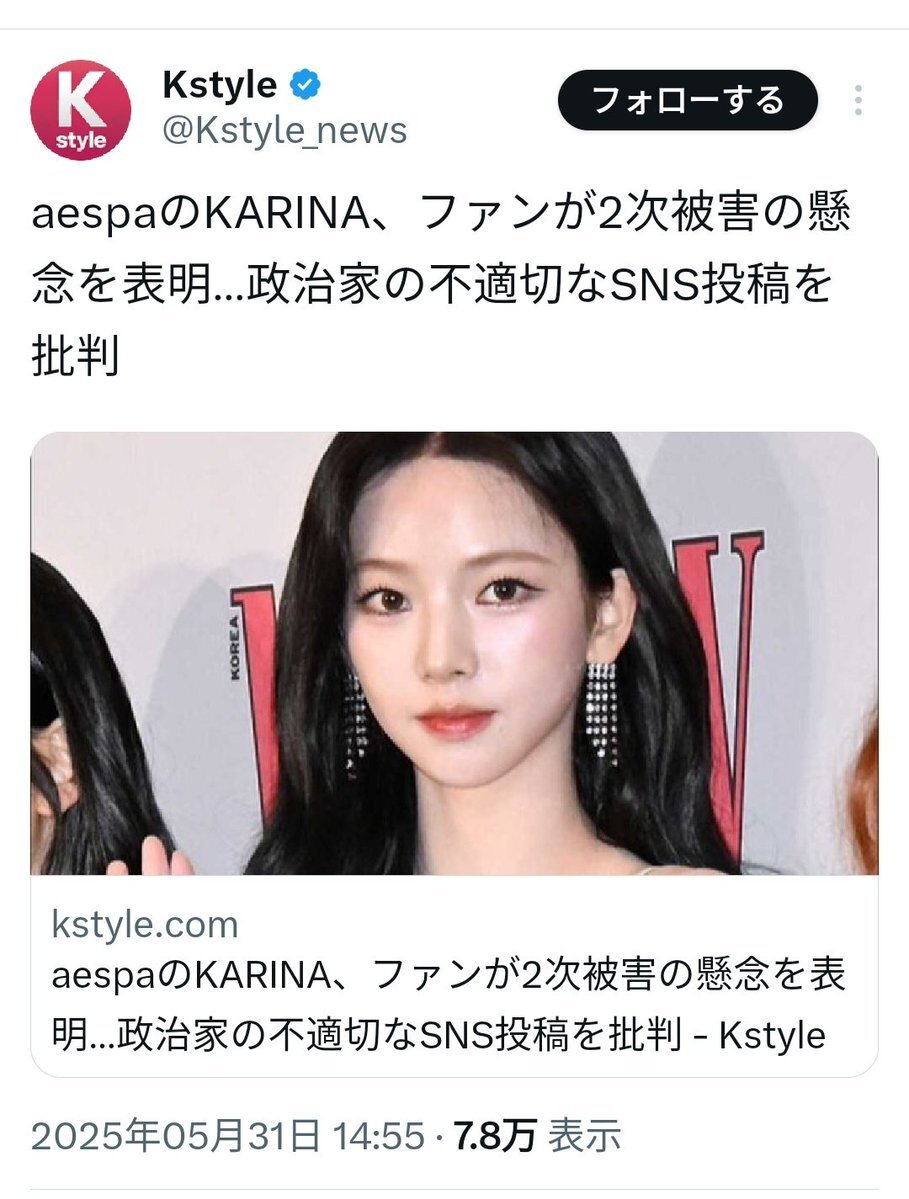Open the tweet body text starting aespaのKARINA
This screenshot has width=909, height=1199.
[441, 284]
